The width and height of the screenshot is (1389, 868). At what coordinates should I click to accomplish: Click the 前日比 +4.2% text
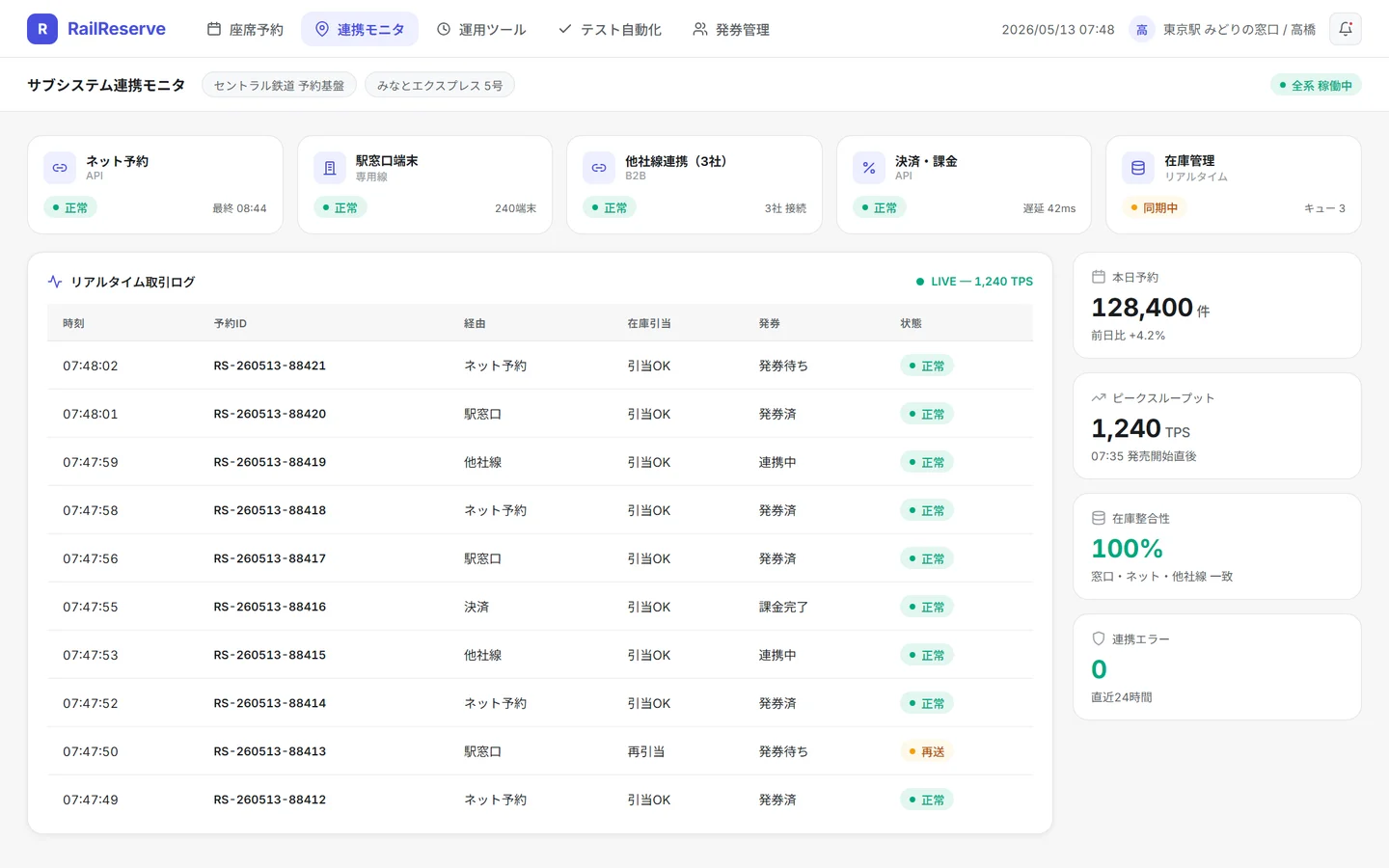click(x=1128, y=336)
